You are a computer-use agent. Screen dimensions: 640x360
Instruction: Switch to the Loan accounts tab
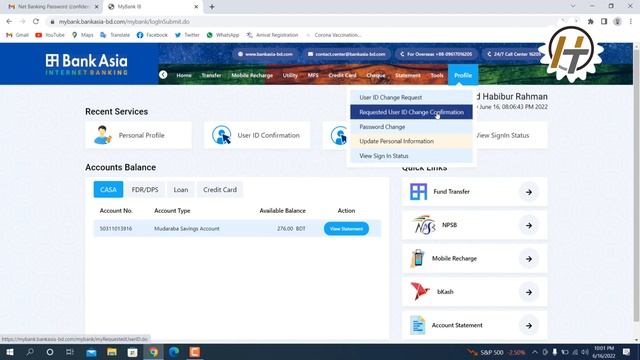click(x=181, y=189)
